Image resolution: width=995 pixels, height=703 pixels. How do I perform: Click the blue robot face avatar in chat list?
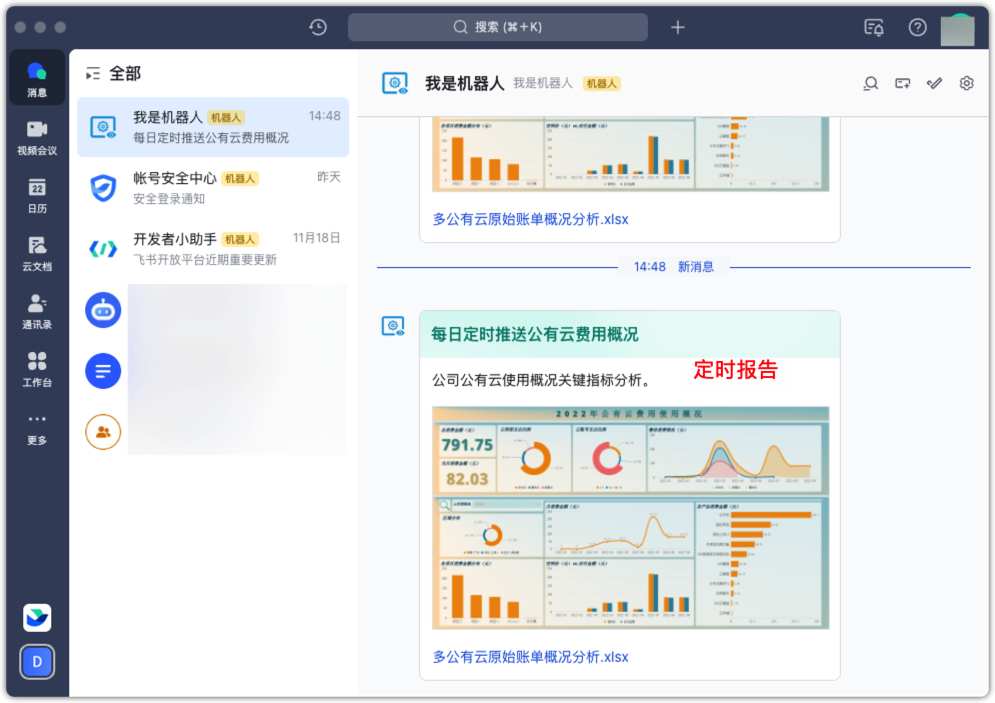[103, 310]
